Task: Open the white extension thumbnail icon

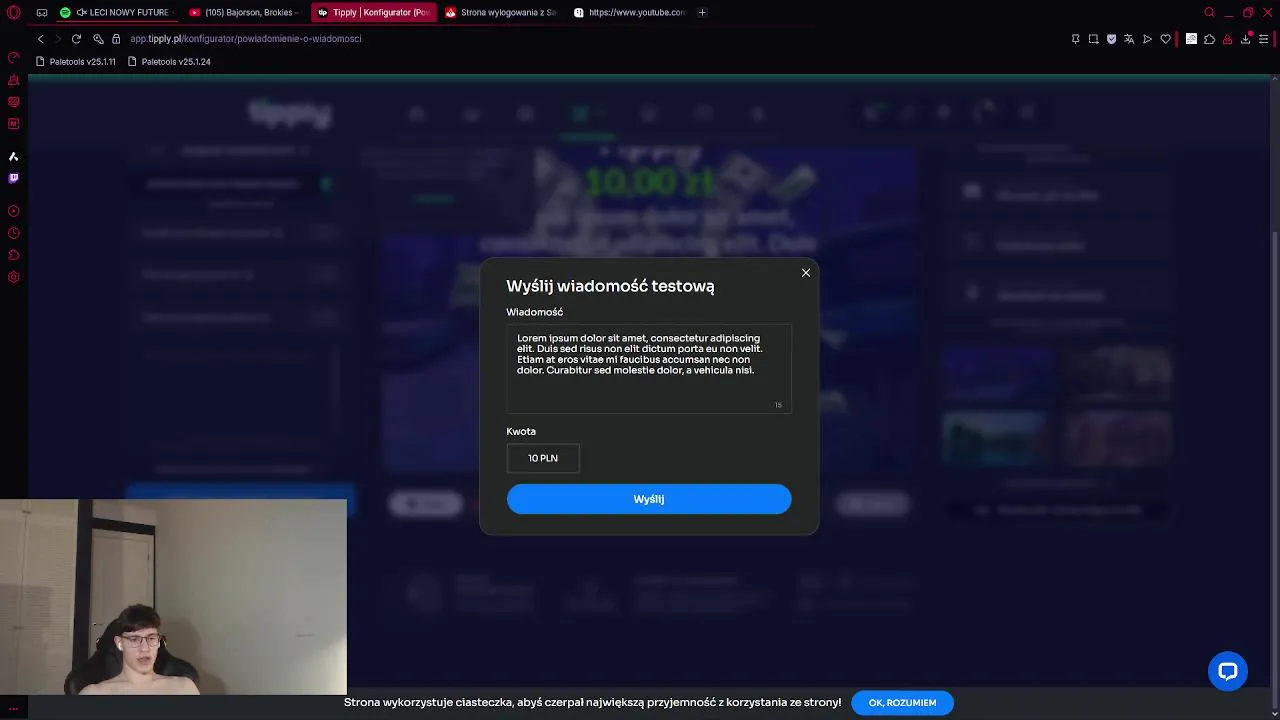Action: (x=1191, y=39)
